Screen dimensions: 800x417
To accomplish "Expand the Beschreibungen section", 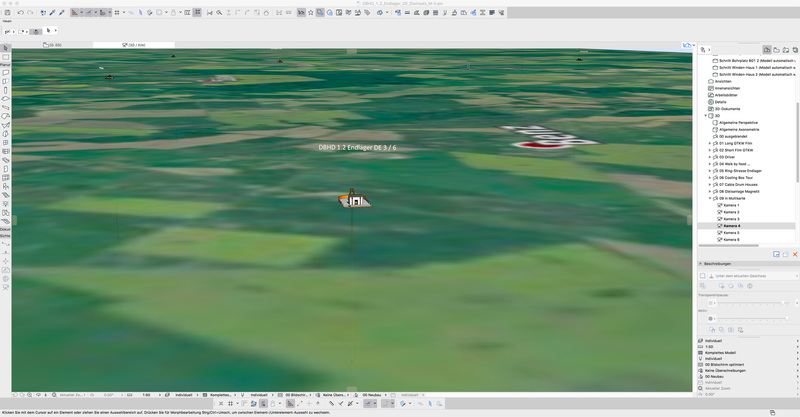I will pyautogui.click(x=700, y=264).
